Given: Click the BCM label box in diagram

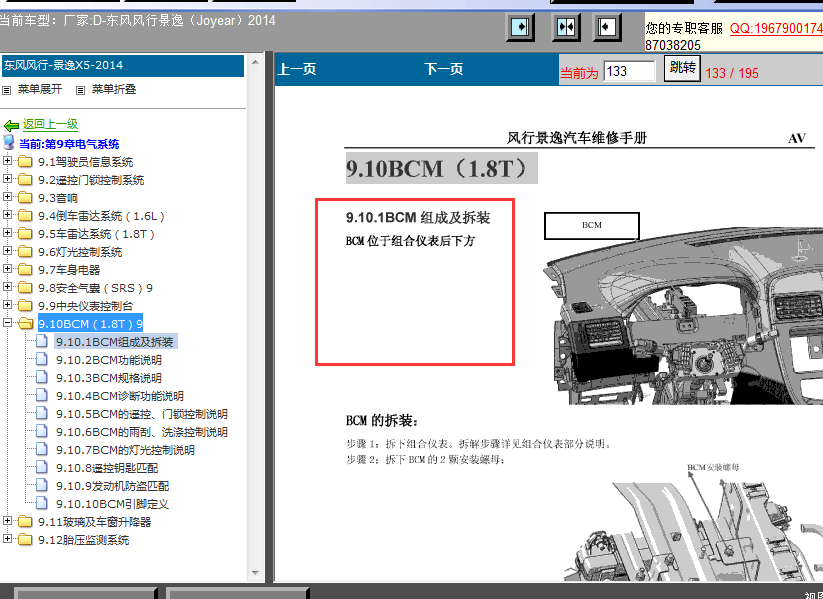Looking at the screenshot, I should 592,226.
